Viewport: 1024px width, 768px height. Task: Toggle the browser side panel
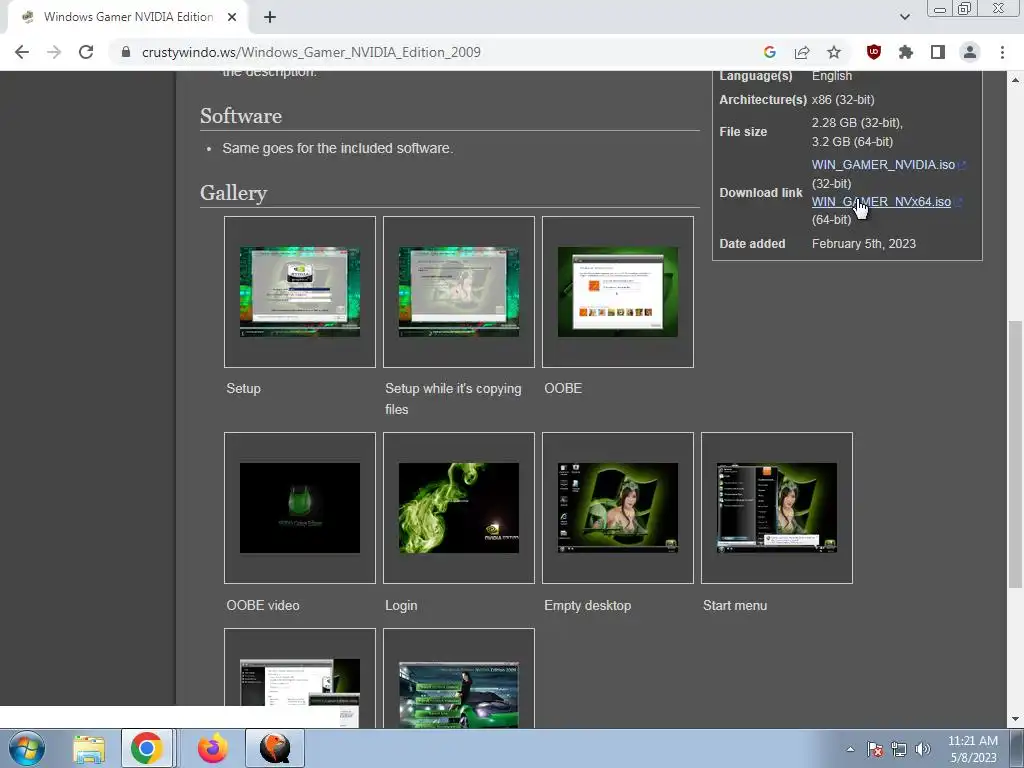tap(938, 52)
